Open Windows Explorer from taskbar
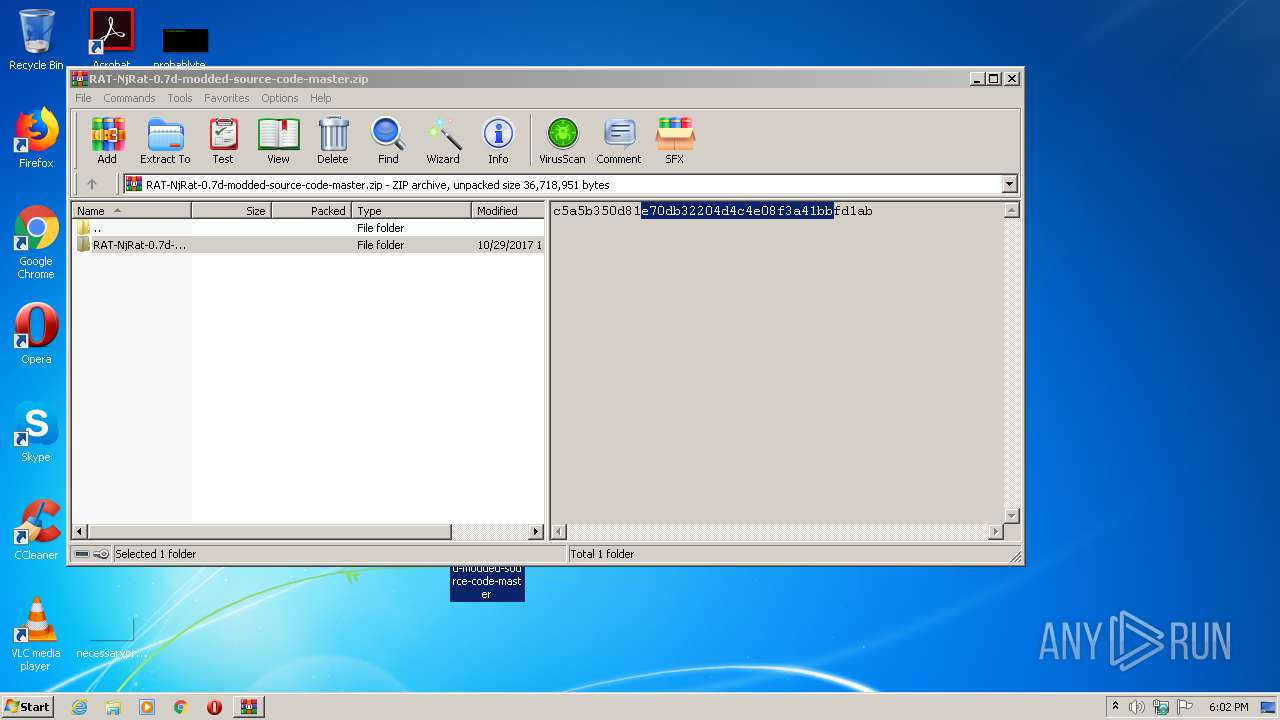The height and width of the screenshot is (720, 1280). 113,707
